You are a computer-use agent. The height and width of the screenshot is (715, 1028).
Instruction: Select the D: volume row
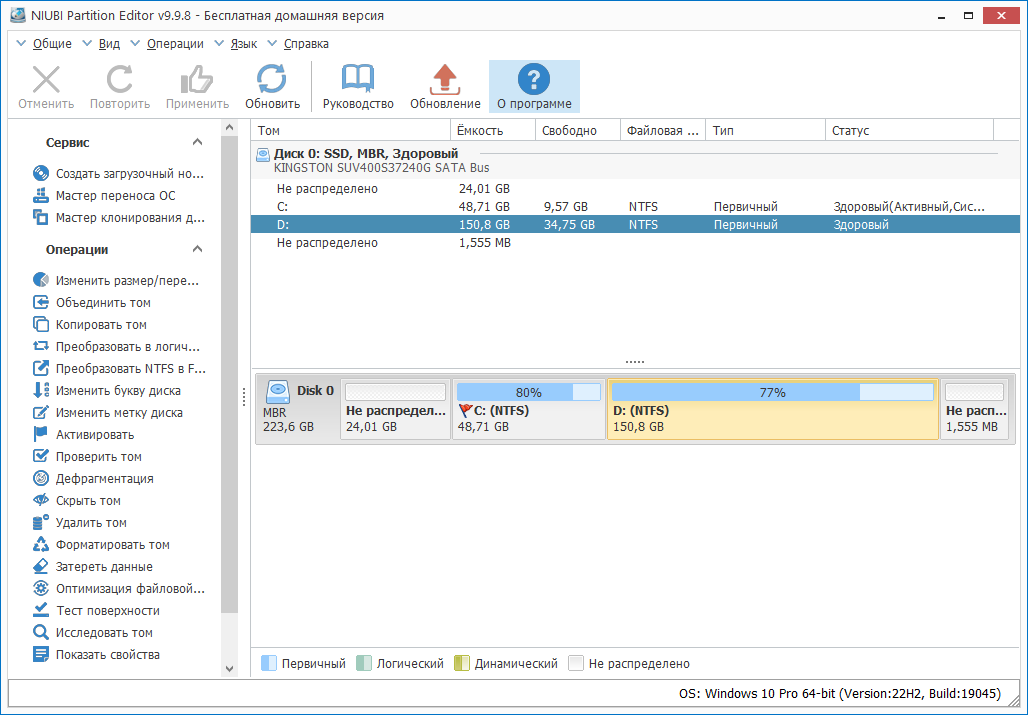point(635,224)
